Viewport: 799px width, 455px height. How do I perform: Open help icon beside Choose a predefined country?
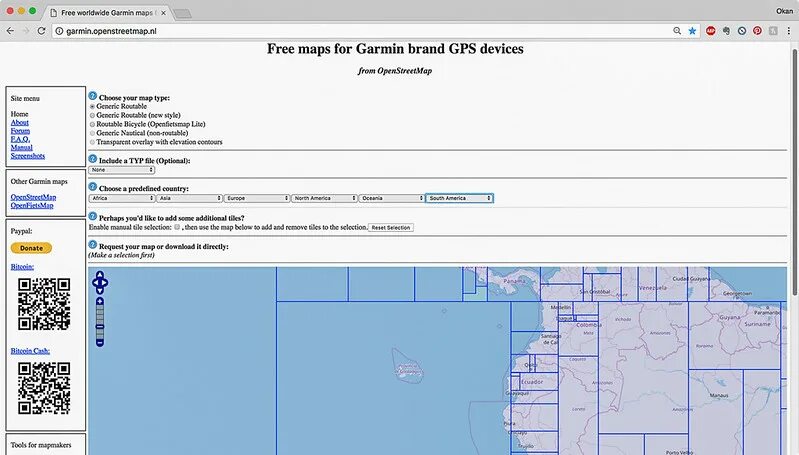click(x=93, y=187)
